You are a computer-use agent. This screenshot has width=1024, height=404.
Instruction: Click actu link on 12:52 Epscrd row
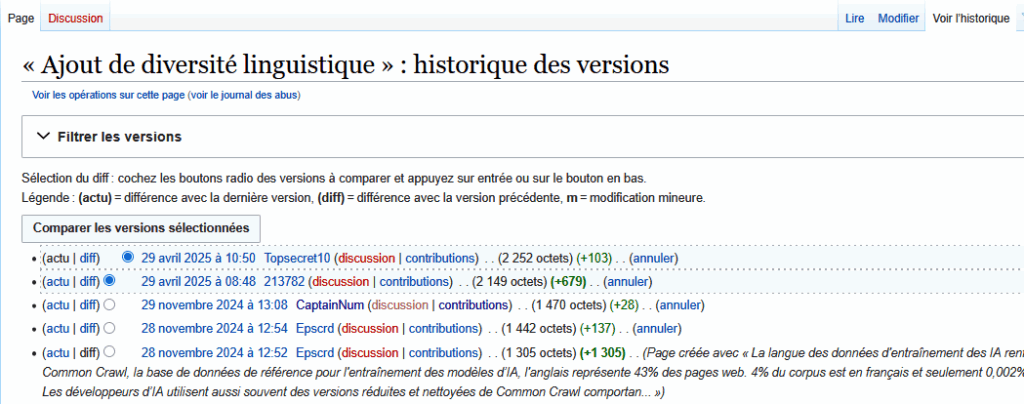(x=57, y=353)
